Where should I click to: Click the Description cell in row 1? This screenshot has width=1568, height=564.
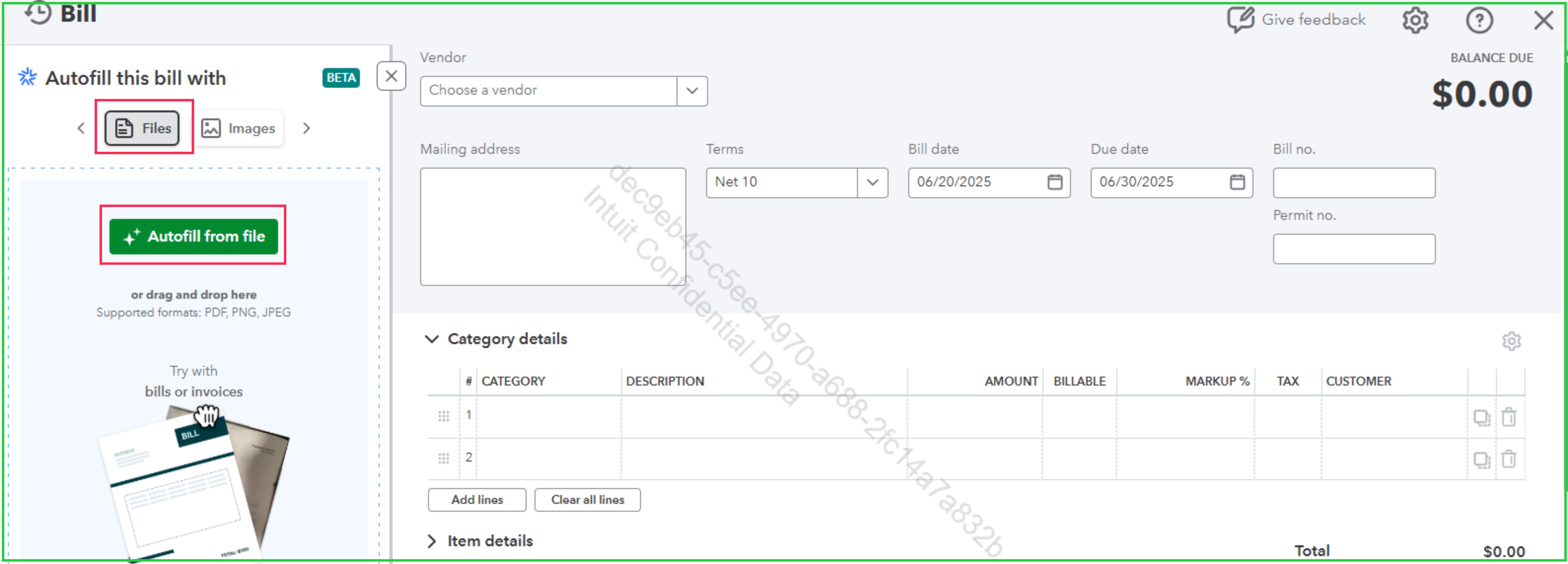tap(765, 417)
